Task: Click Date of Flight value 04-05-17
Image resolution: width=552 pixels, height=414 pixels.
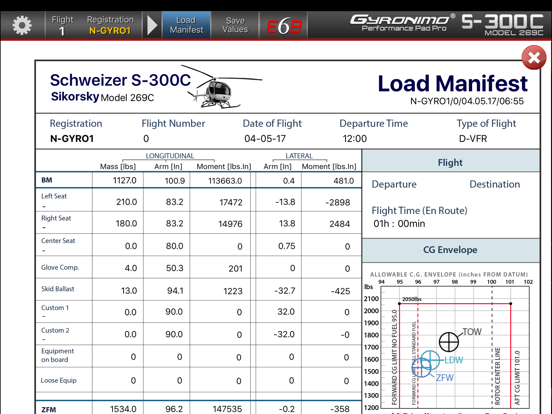Action: pyautogui.click(x=265, y=139)
